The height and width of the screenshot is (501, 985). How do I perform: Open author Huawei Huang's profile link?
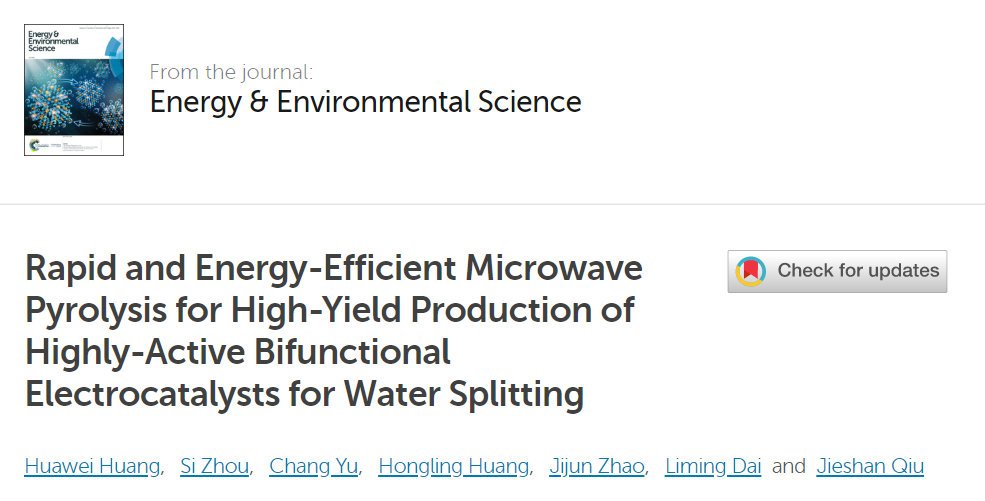coord(92,466)
